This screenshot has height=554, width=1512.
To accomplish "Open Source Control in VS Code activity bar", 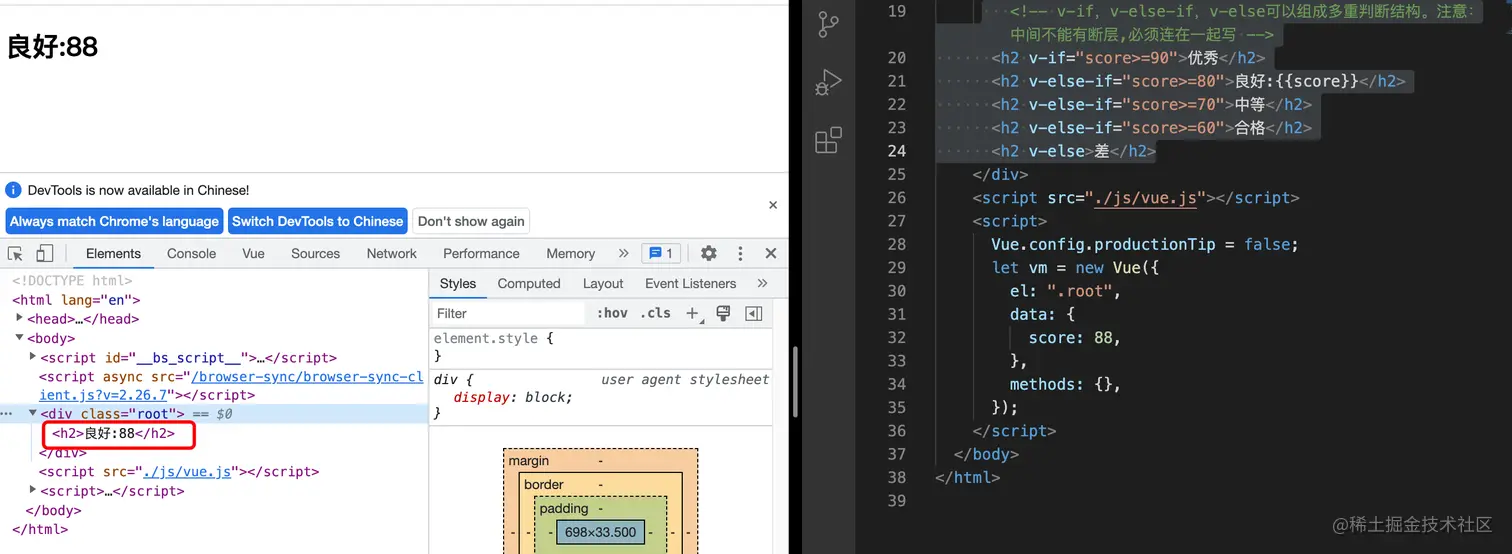I will 828,24.
